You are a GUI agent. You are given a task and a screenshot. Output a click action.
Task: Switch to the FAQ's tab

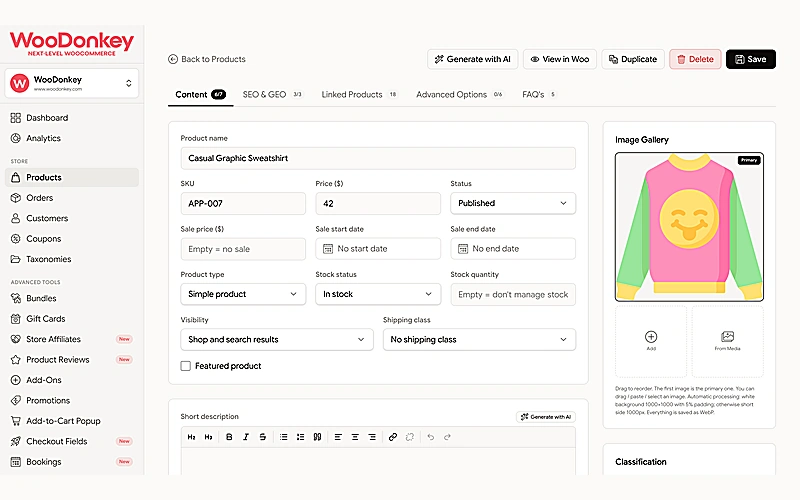(538, 94)
